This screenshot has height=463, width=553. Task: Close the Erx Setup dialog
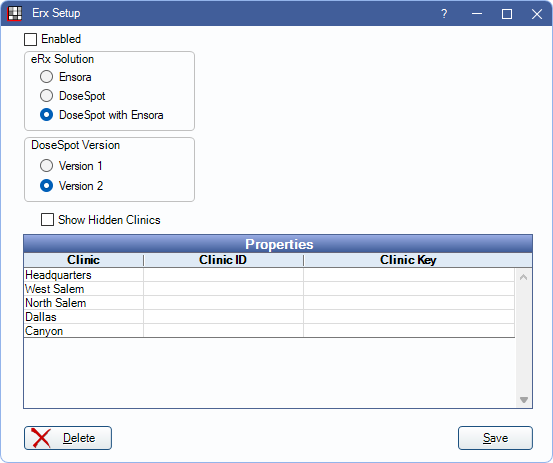point(537,14)
